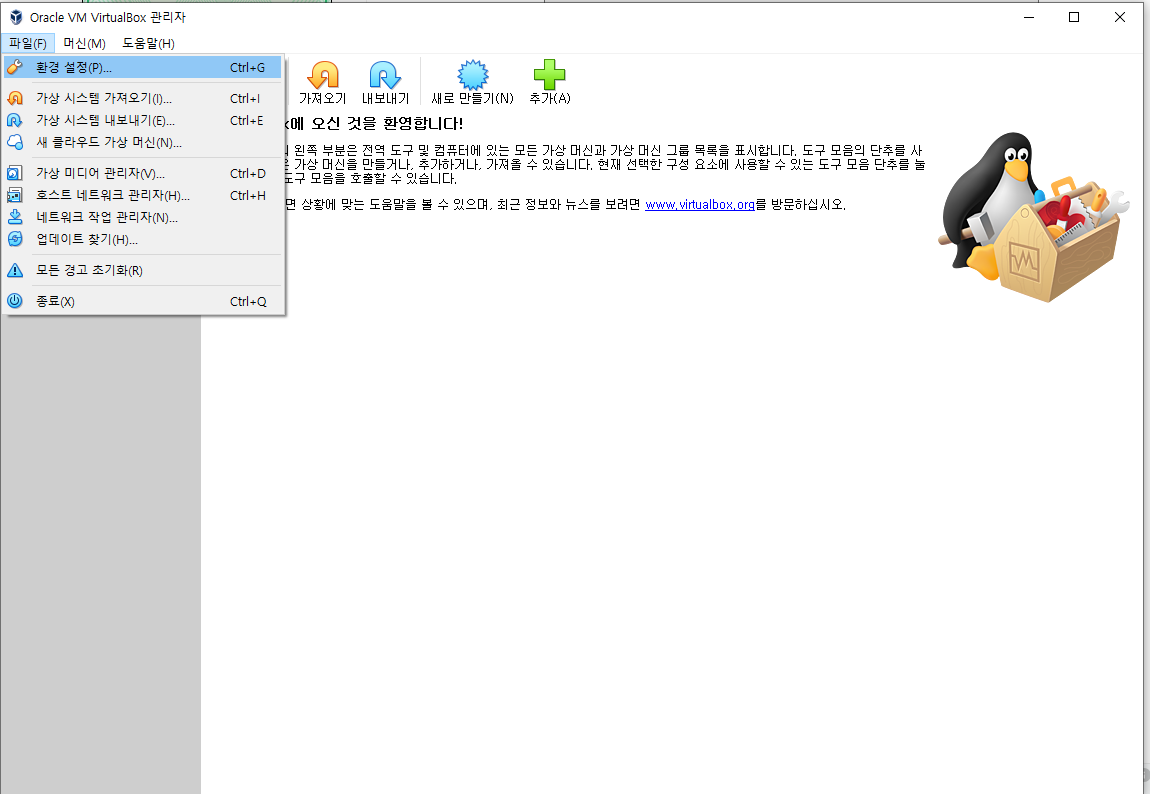
Task: Open the 머신(M) menu
Action: click(84, 43)
